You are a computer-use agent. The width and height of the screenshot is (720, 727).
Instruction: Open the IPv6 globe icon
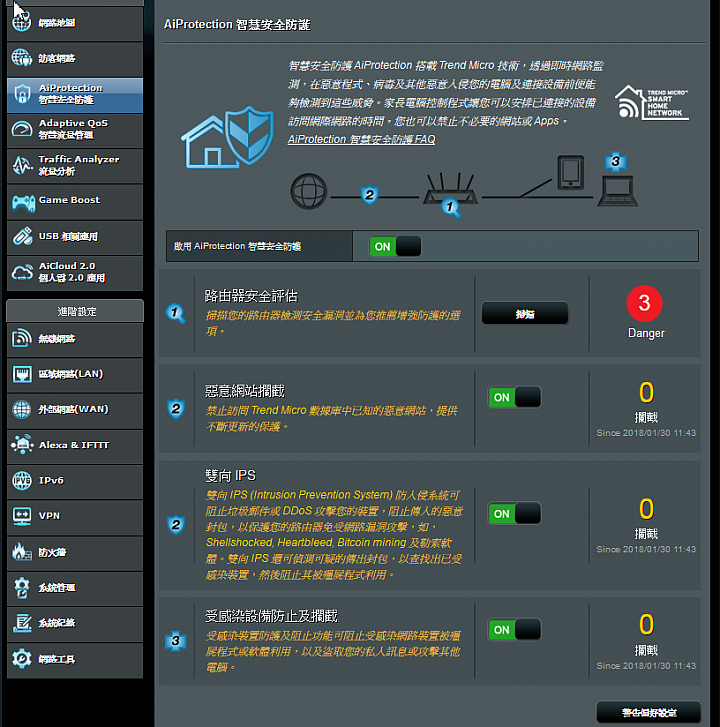22,480
